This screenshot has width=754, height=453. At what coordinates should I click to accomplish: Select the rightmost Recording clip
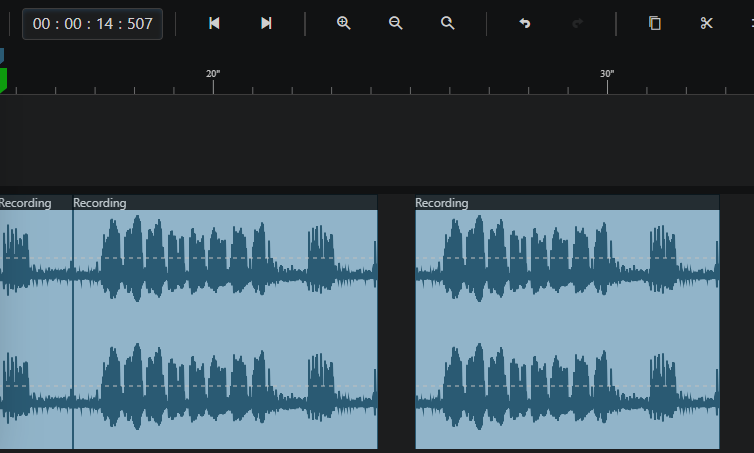click(567, 322)
